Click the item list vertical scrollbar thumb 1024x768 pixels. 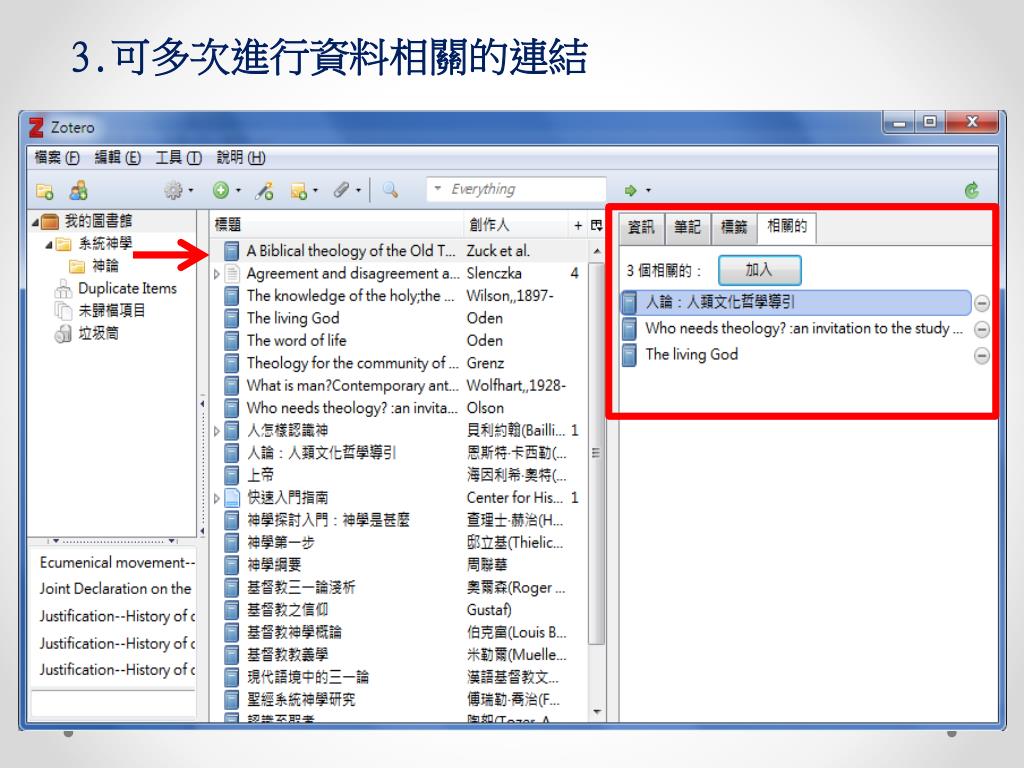pyautogui.click(x=596, y=453)
